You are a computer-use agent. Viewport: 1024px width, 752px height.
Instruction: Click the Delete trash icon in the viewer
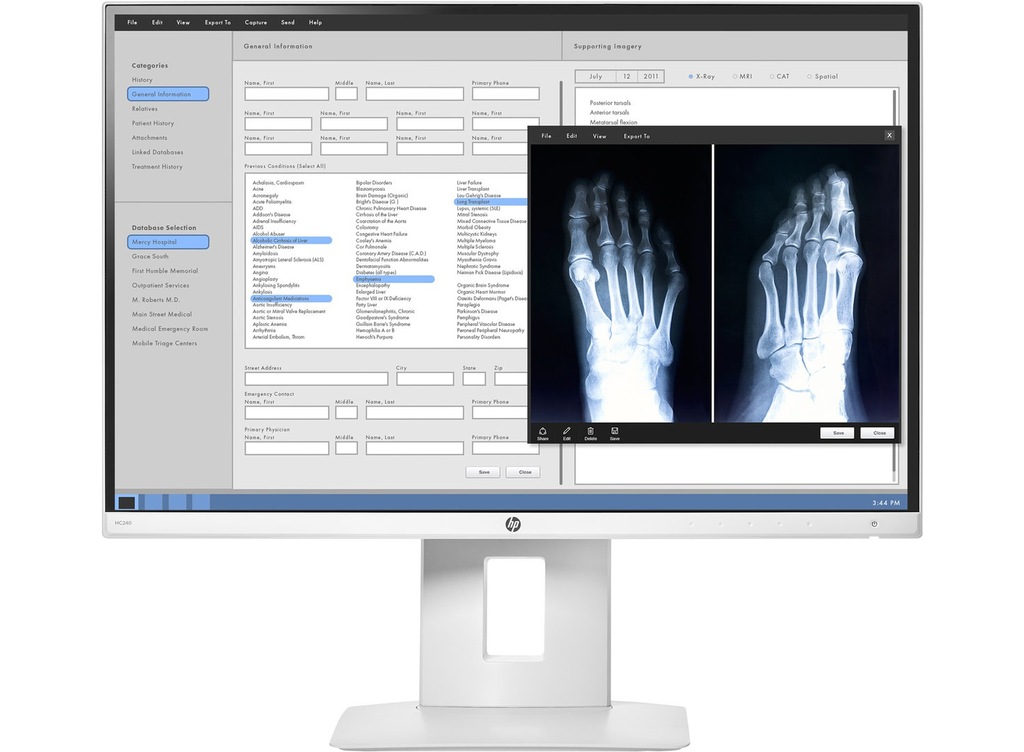point(590,432)
